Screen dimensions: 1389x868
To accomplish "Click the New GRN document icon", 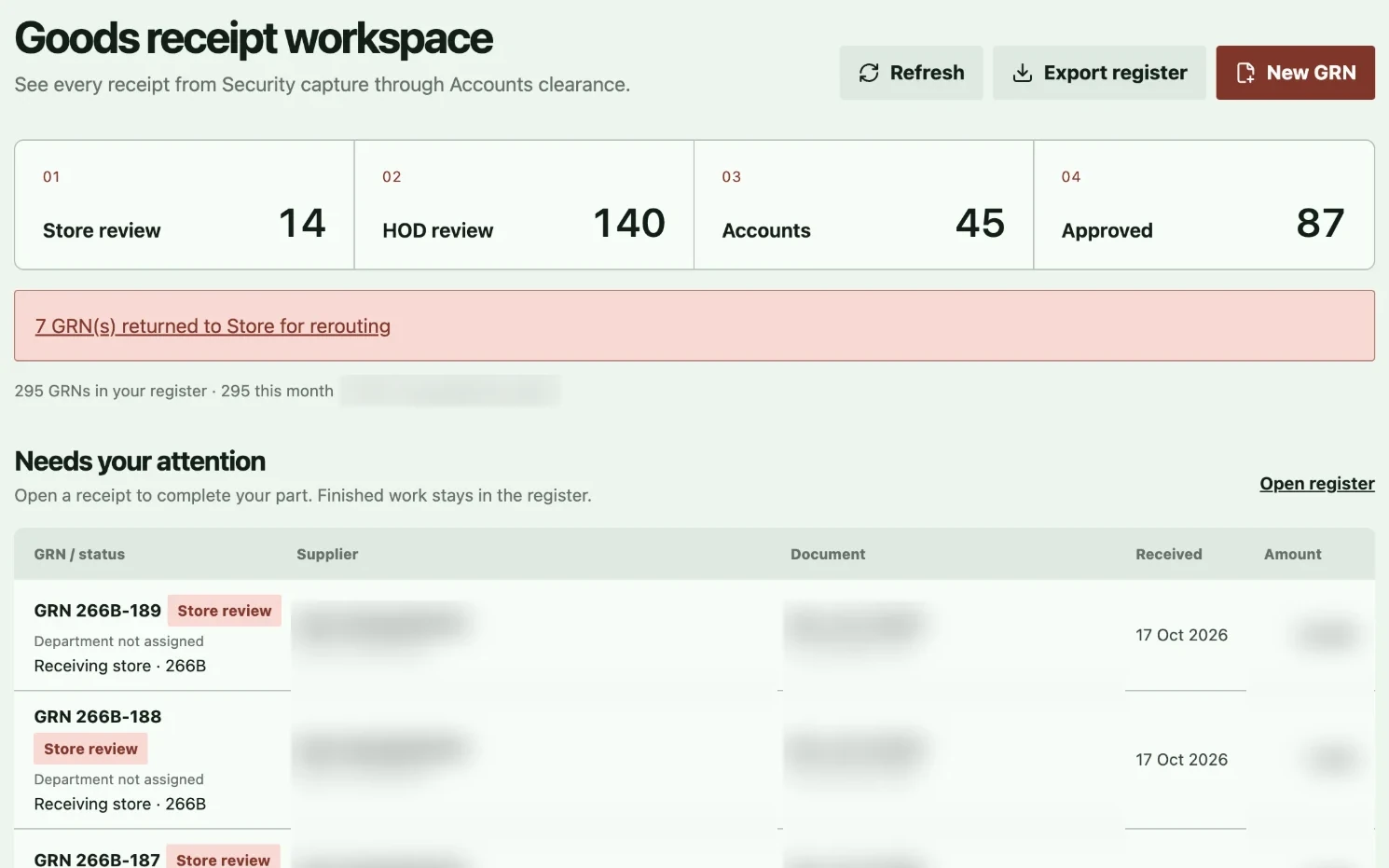I will click(1245, 73).
